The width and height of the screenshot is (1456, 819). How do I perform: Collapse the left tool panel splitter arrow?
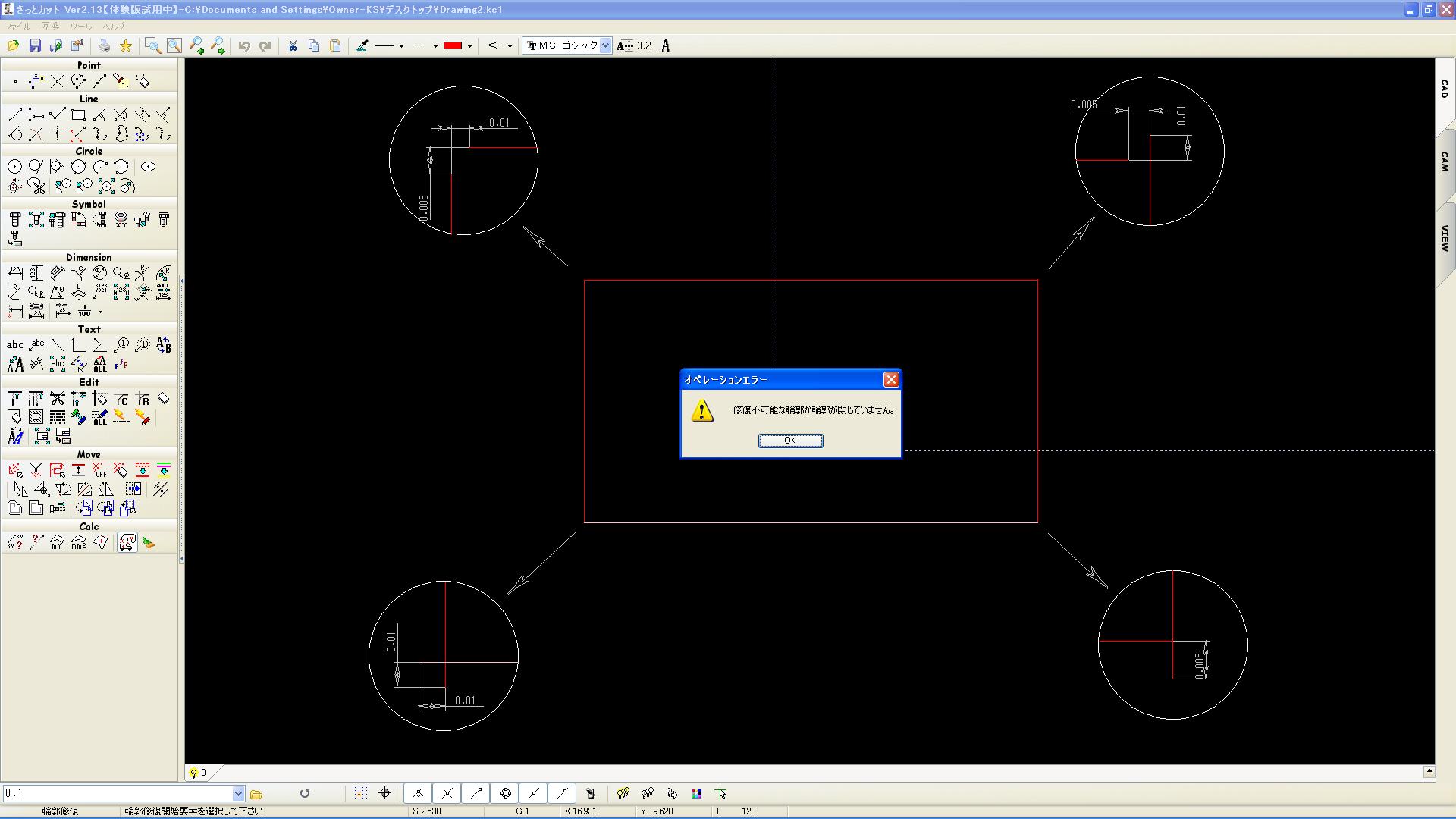pos(181,281)
